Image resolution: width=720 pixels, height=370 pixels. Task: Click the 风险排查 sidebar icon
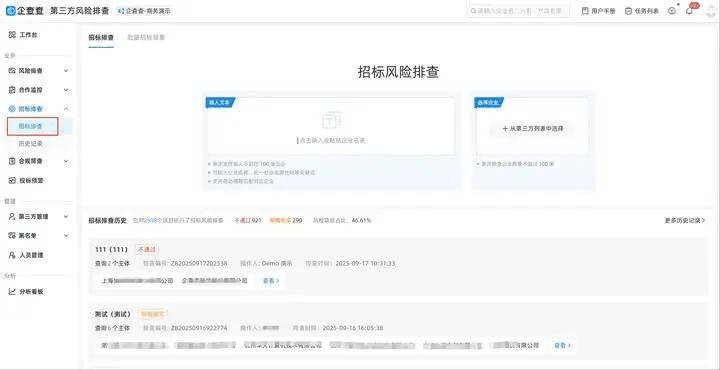click(12, 71)
